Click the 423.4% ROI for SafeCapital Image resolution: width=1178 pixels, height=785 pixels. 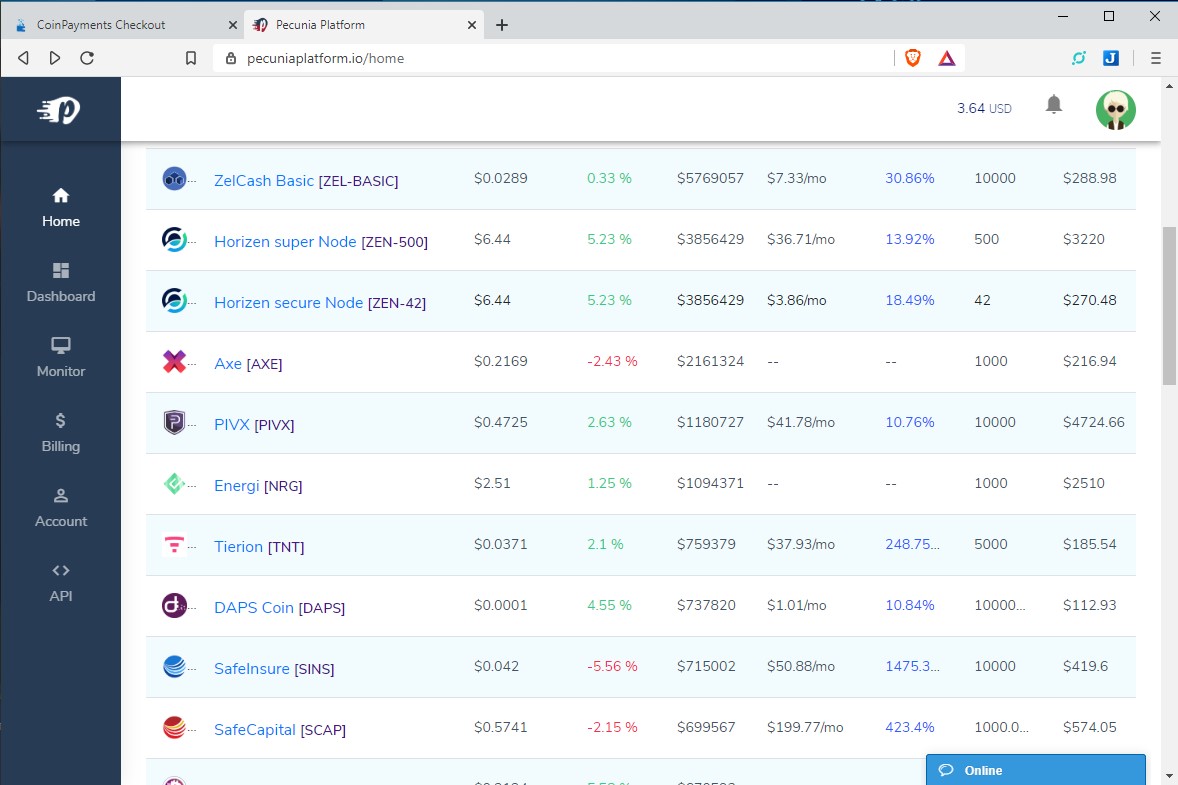910,726
